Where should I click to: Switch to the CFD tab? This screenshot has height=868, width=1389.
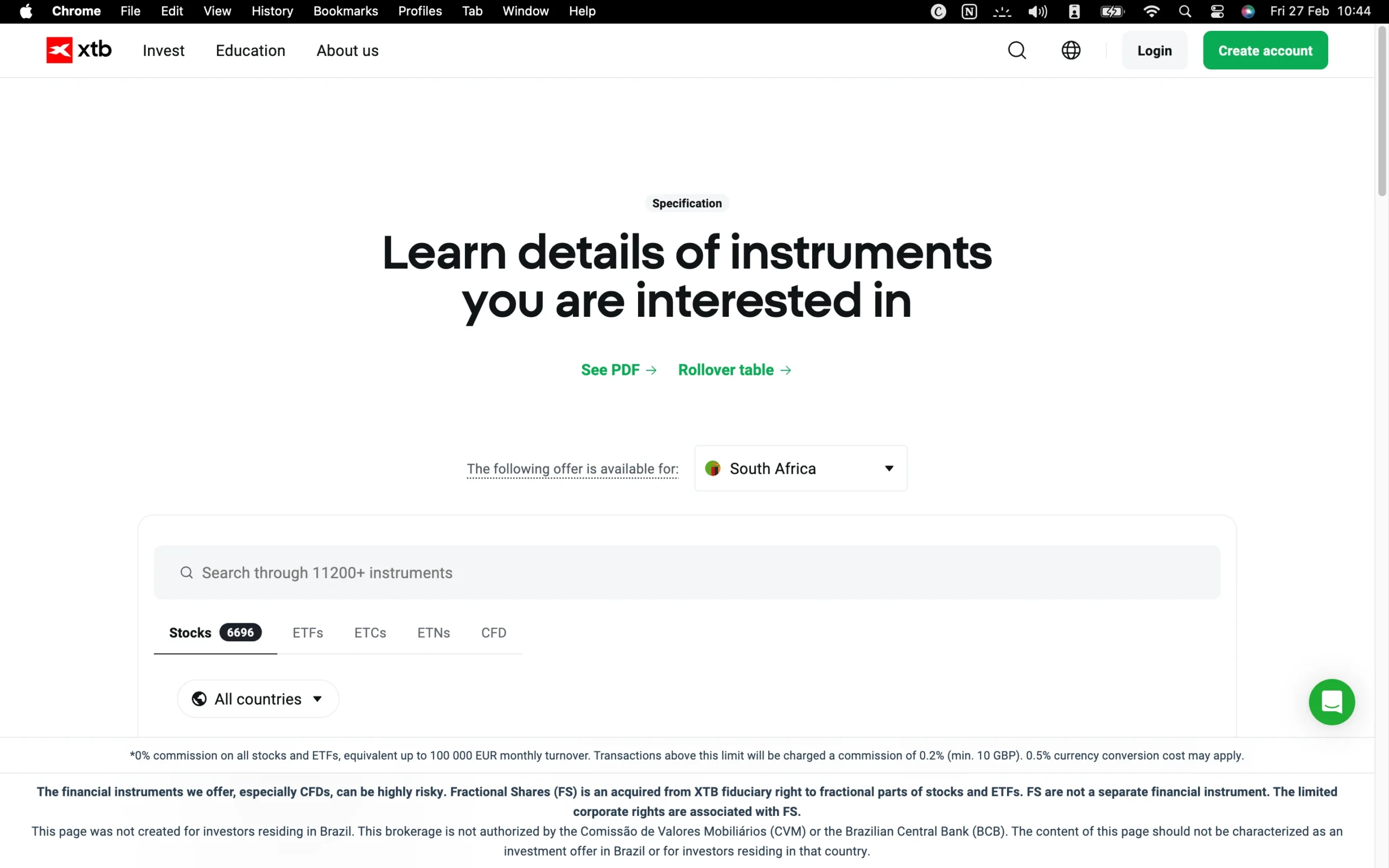(493, 633)
